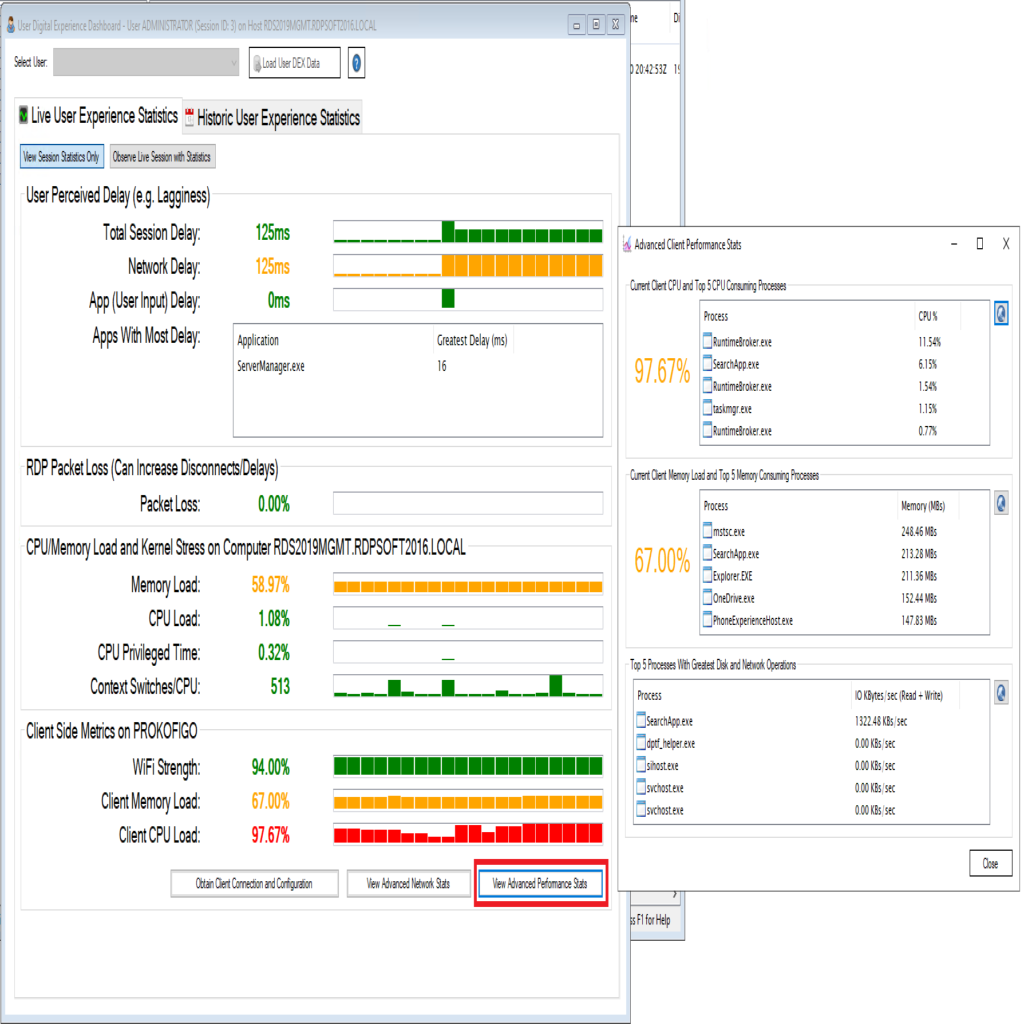Click the dptf_helper.exe process icon
The height and width of the screenshot is (1024, 1024).
click(642, 743)
